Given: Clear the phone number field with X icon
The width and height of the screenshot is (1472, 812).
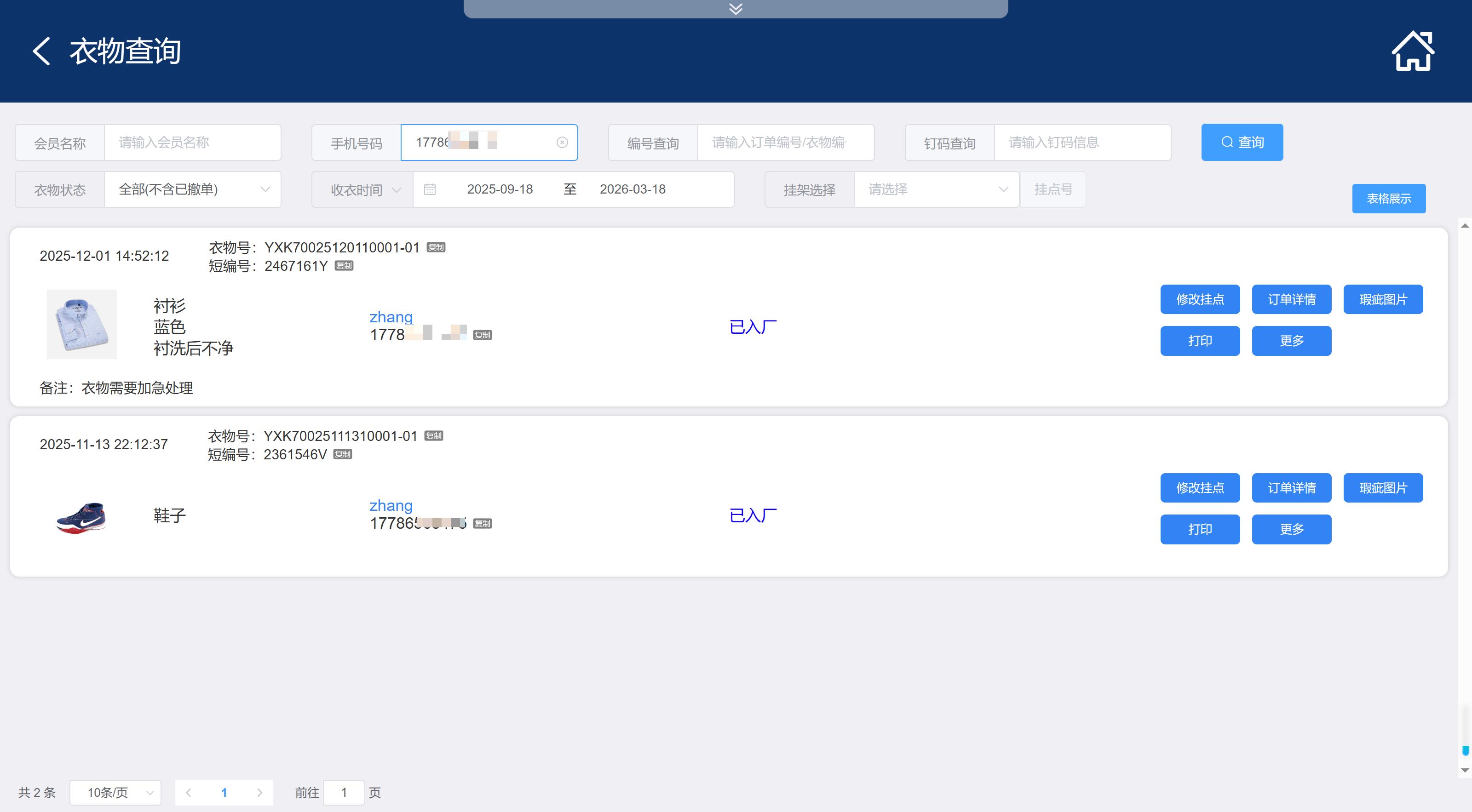Looking at the screenshot, I should point(562,142).
